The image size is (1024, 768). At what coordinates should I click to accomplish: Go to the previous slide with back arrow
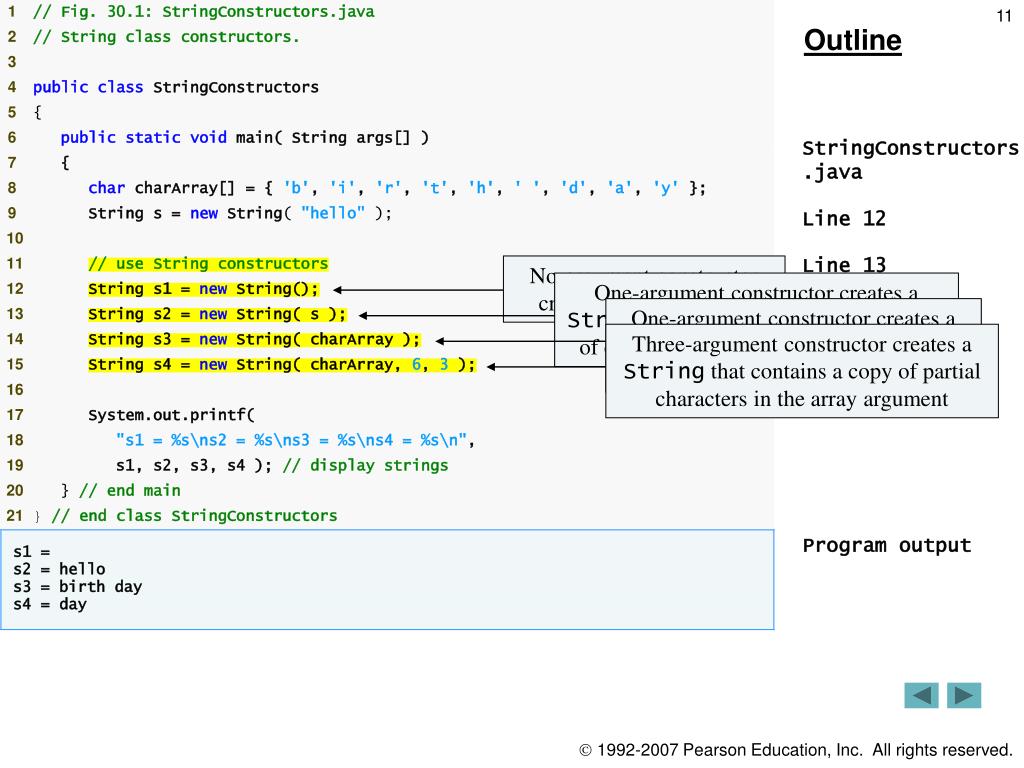coord(921,696)
